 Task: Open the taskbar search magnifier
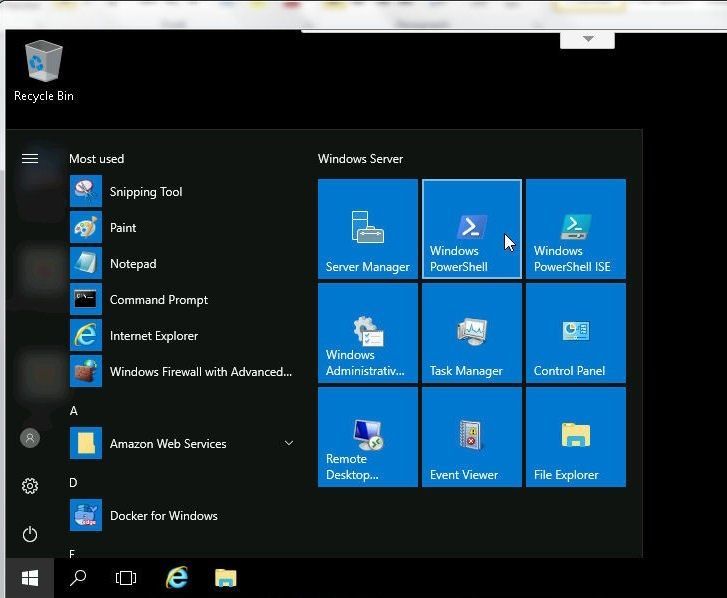coord(78,578)
